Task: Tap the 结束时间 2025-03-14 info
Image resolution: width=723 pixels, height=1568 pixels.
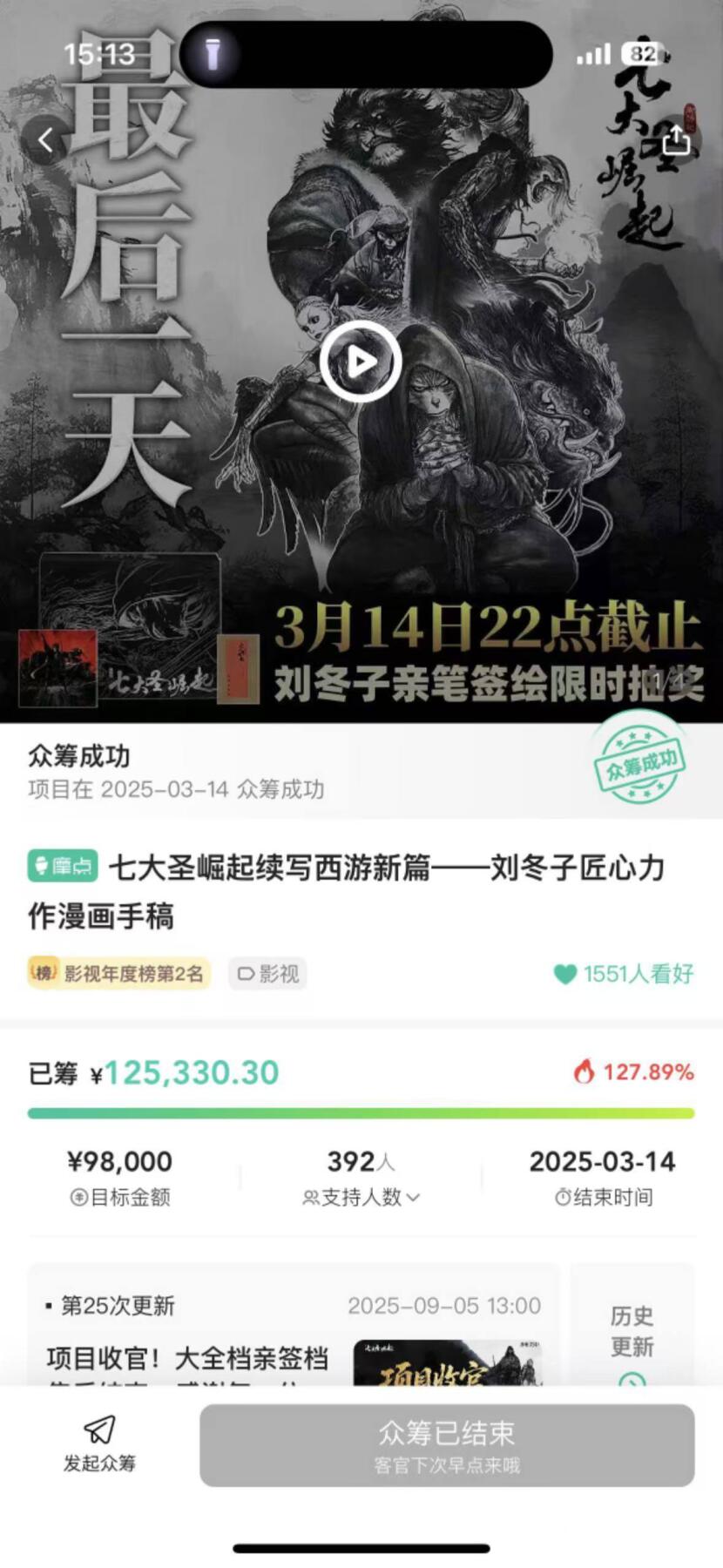Action: tap(603, 1178)
